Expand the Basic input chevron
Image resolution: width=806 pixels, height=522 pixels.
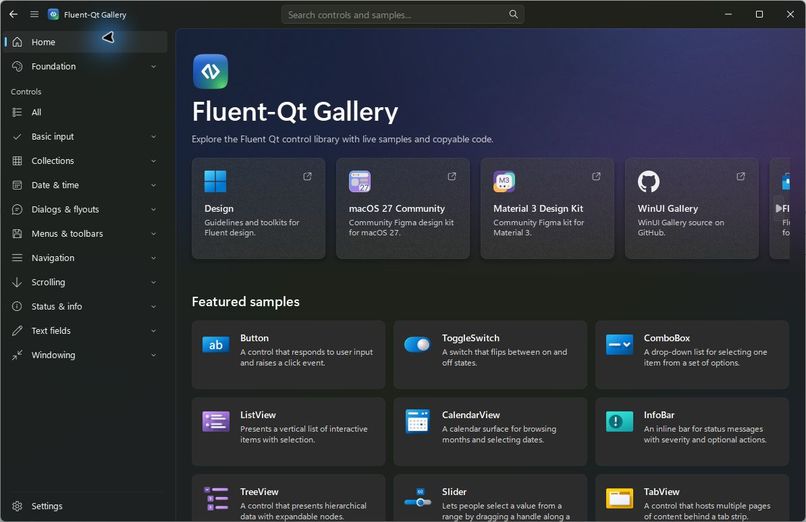click(x=154, y=137)
